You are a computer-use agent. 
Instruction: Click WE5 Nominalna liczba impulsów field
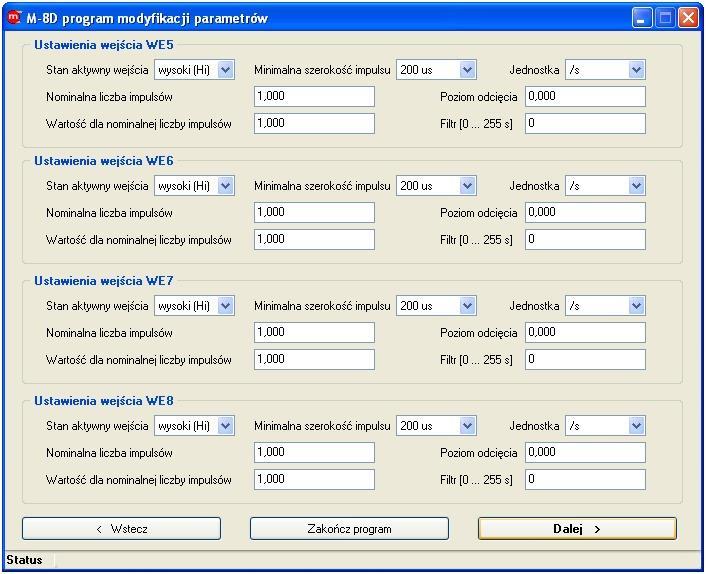pyautogui.click(x=314, y=97)
